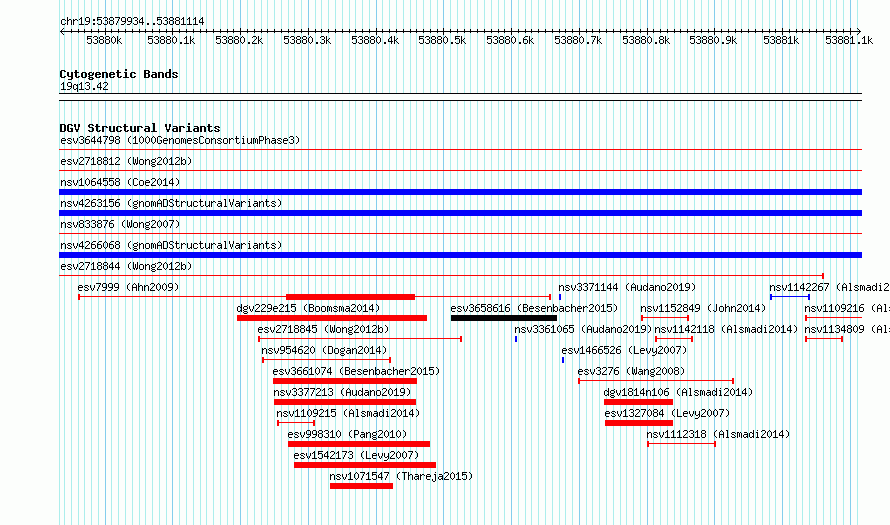Image resolution: width=890 pixels, height=525 pixels.
Task: Open esv1466526 (Levy2007) label
Action: coord(624,350)
